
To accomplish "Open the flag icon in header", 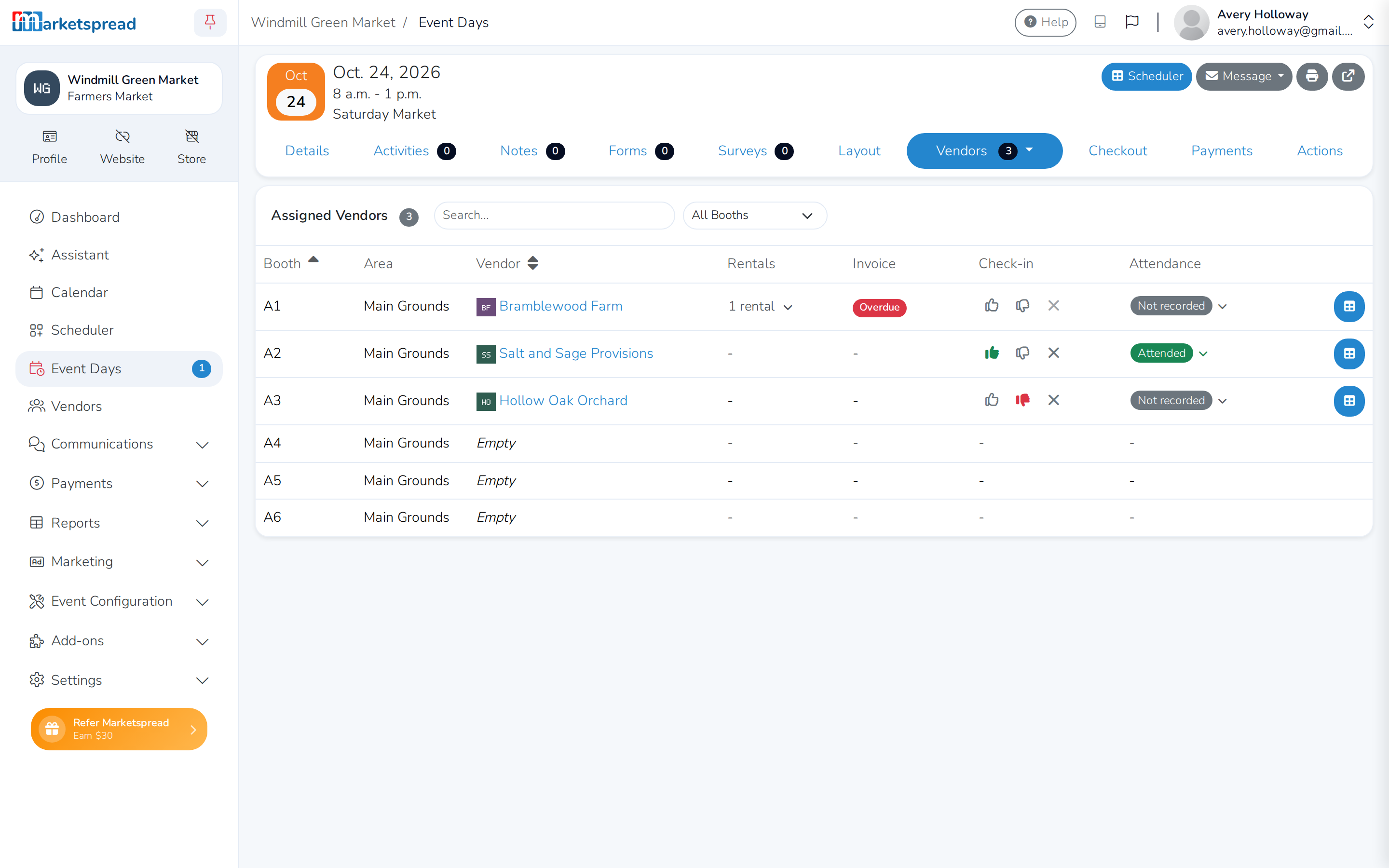I will 1132,22.
